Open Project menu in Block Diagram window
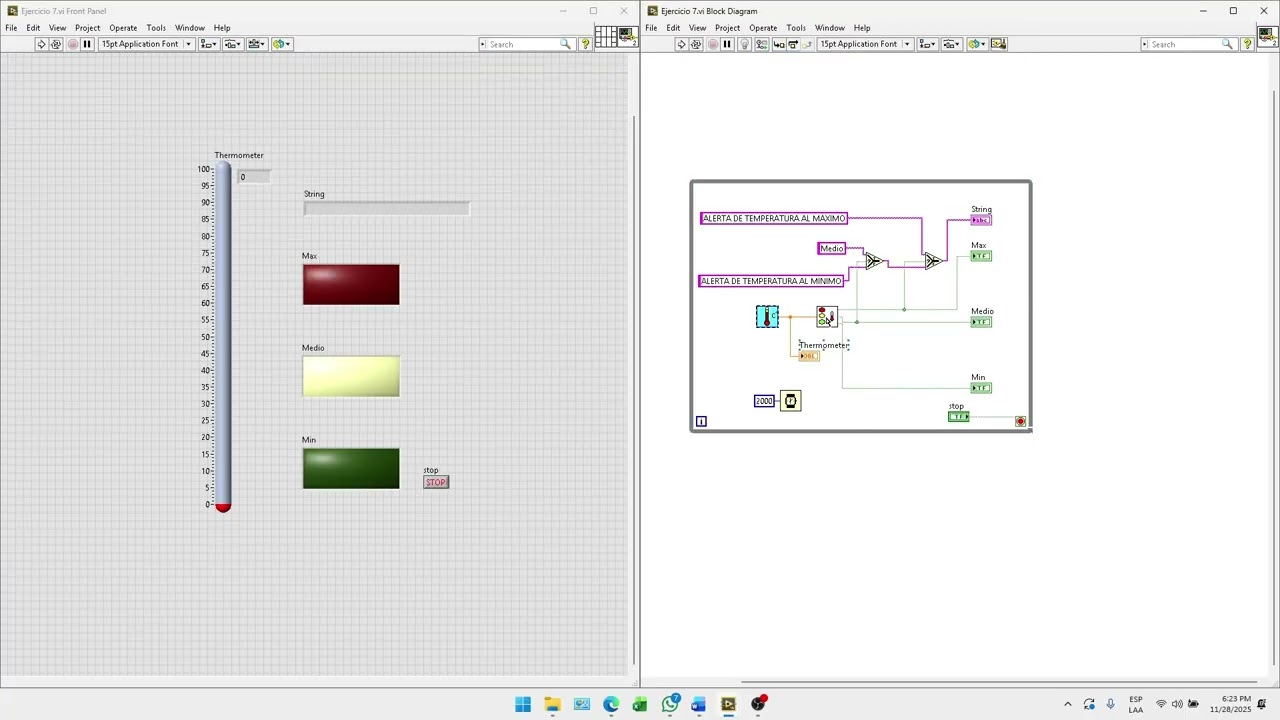The width and height of the screenshot is (1280, 720). pyautogui.click(x=727, y=28)
